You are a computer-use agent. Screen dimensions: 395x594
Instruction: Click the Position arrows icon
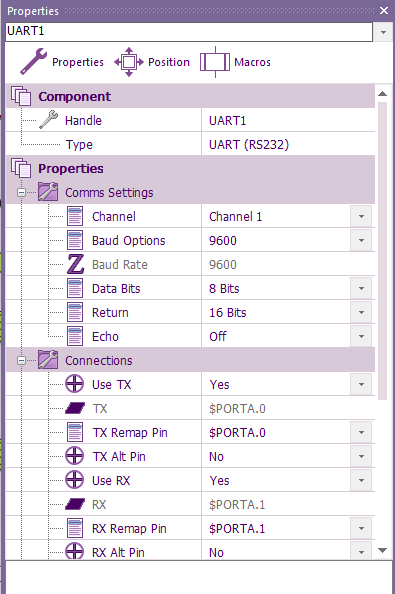129,62
